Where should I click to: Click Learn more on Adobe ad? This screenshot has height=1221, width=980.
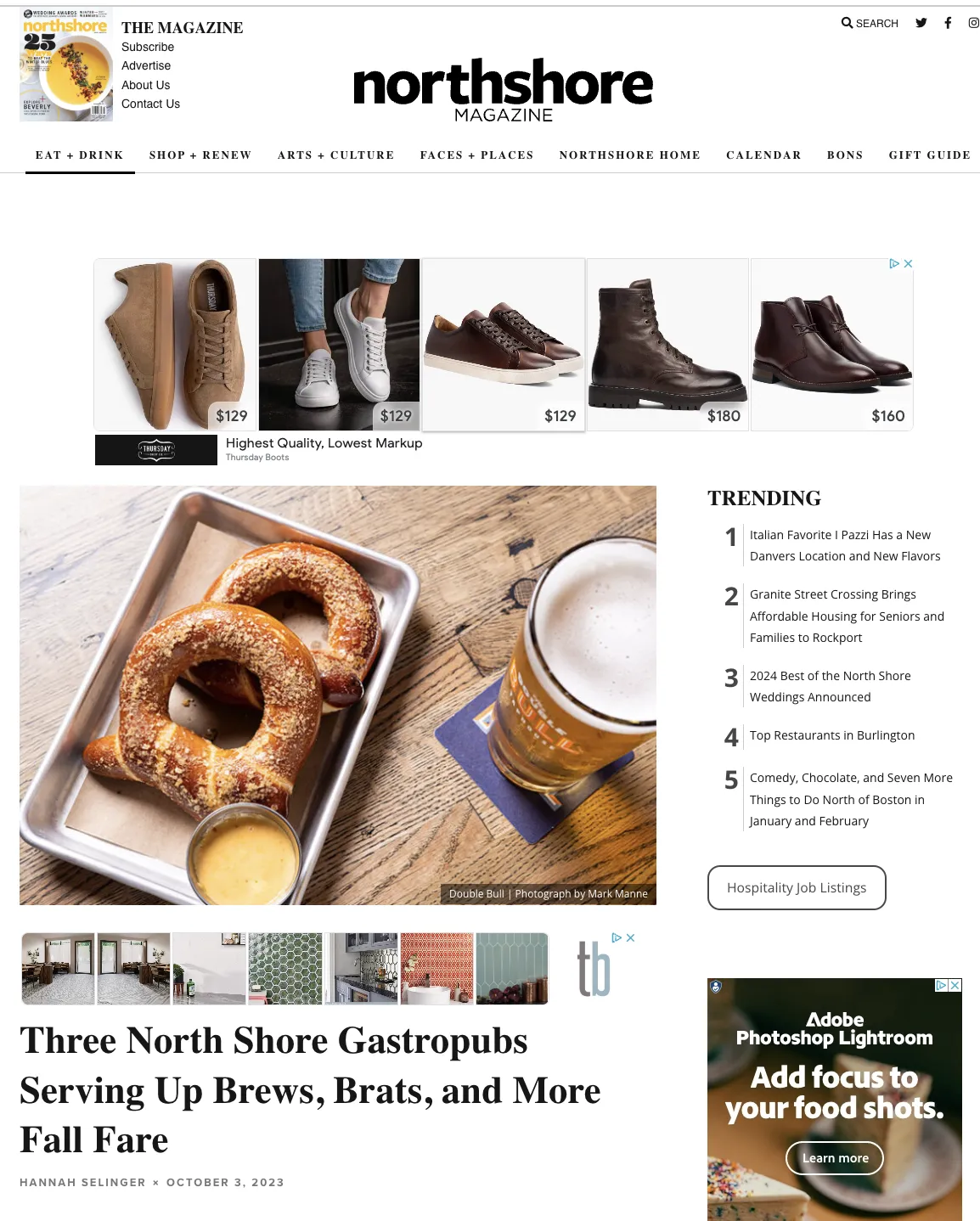point(835,1158)
